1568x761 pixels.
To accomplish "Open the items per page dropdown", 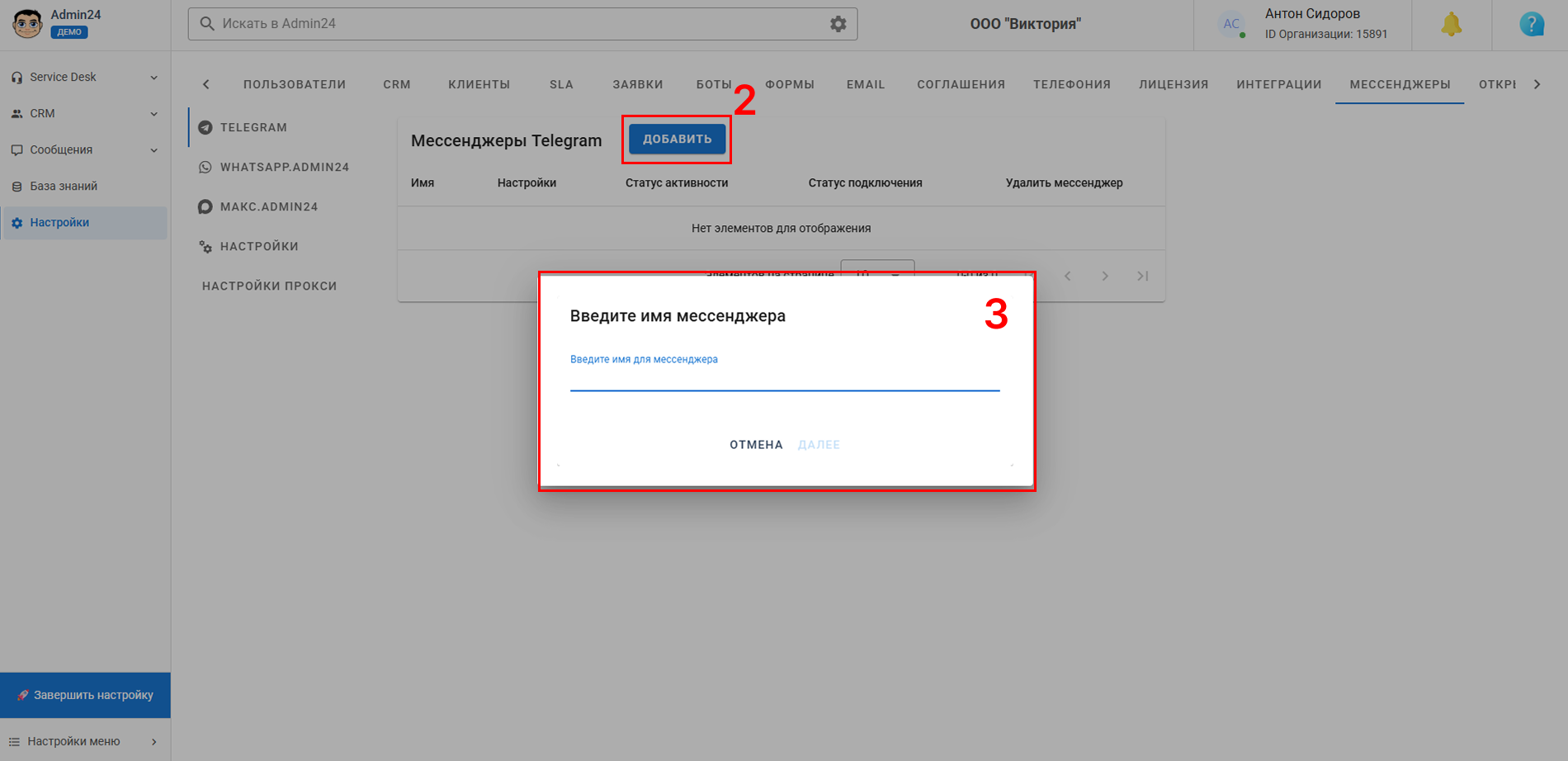I will pyautogui.click(x=877, y=275).
